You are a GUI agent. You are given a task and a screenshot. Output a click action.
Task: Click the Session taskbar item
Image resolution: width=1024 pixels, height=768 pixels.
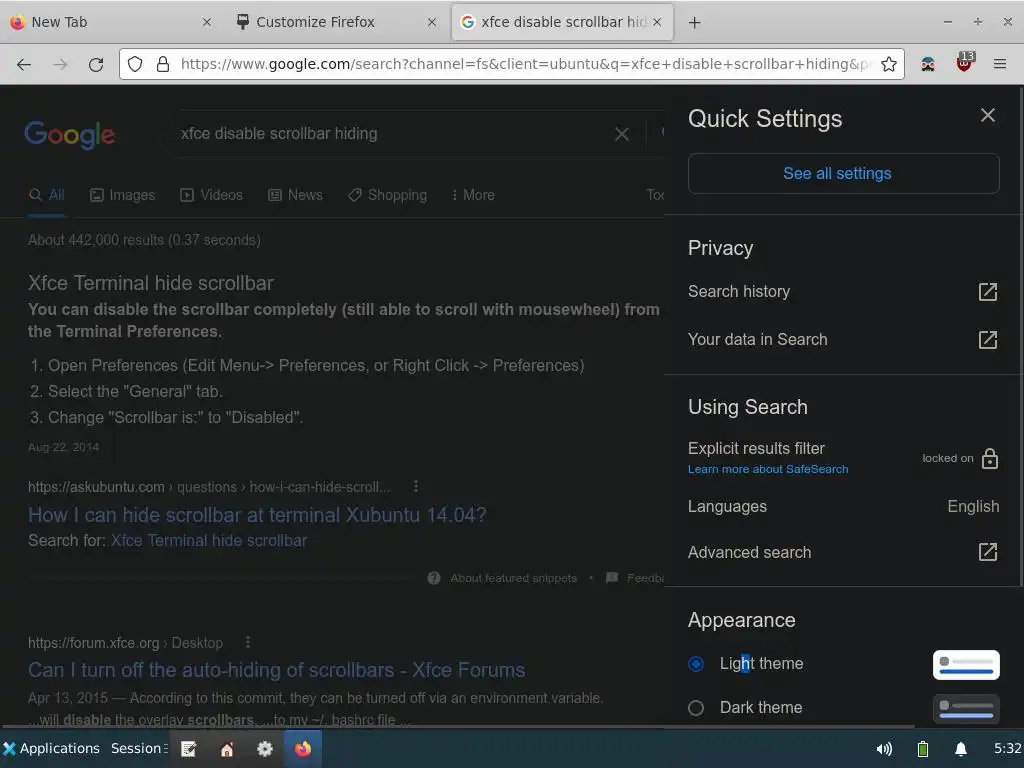[x=138, y=748]
